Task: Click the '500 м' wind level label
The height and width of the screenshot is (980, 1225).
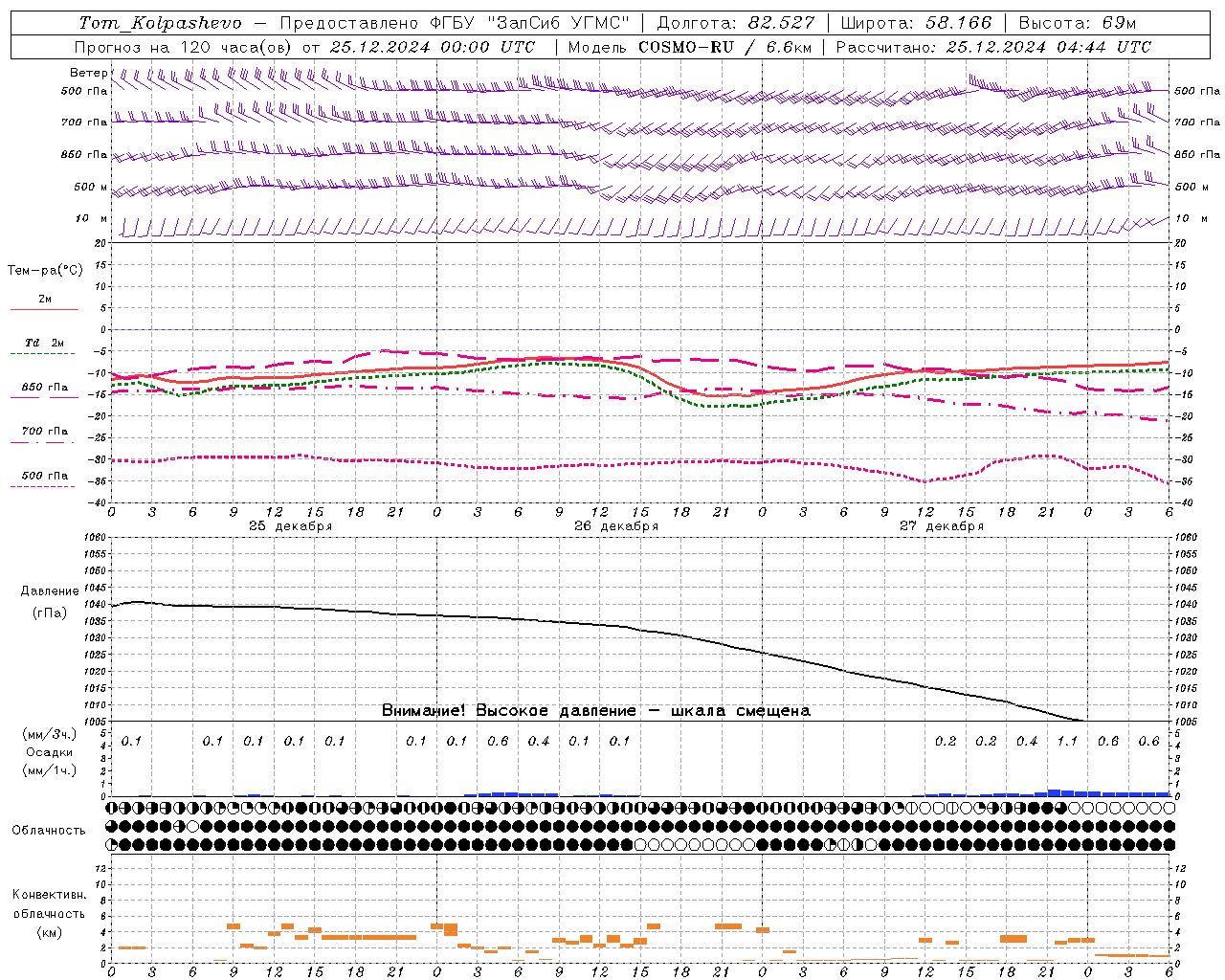Action: 91,187
